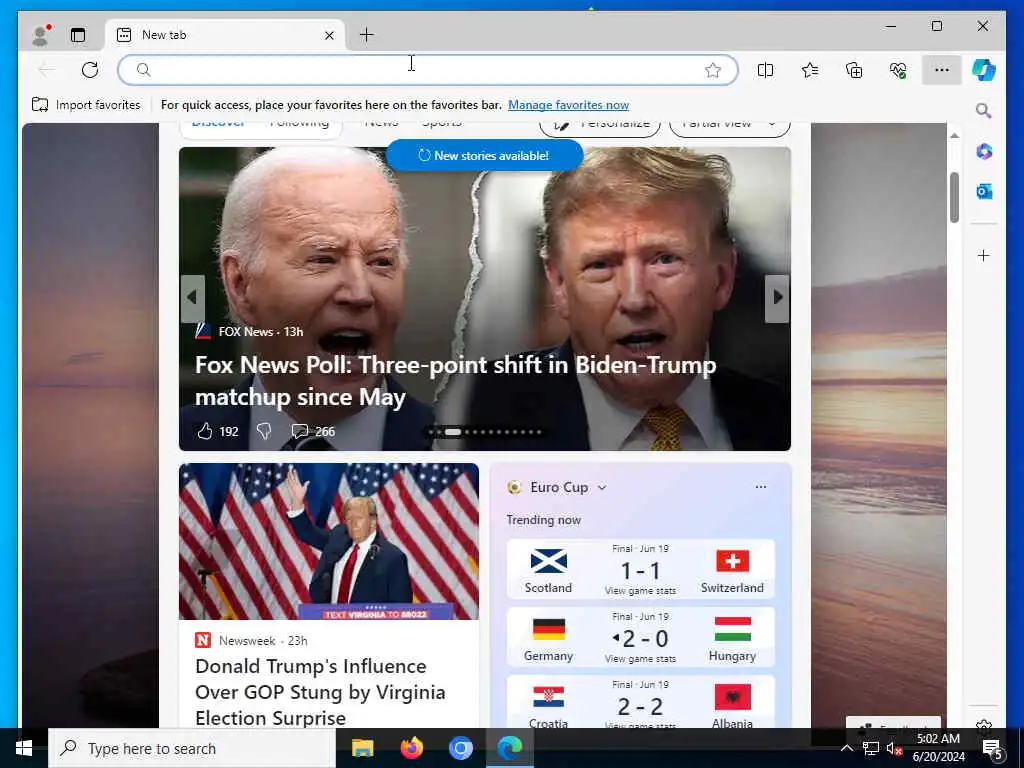Open Scotland vs Switzerland match
This screenshot has height=768, width=1024.
pos(641,569)
